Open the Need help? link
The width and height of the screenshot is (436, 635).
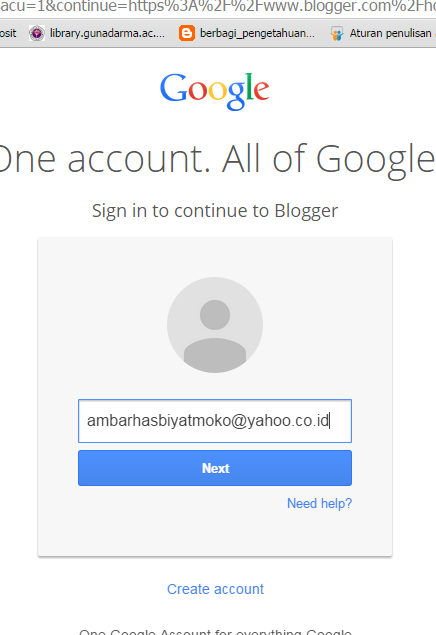[319, 503]
